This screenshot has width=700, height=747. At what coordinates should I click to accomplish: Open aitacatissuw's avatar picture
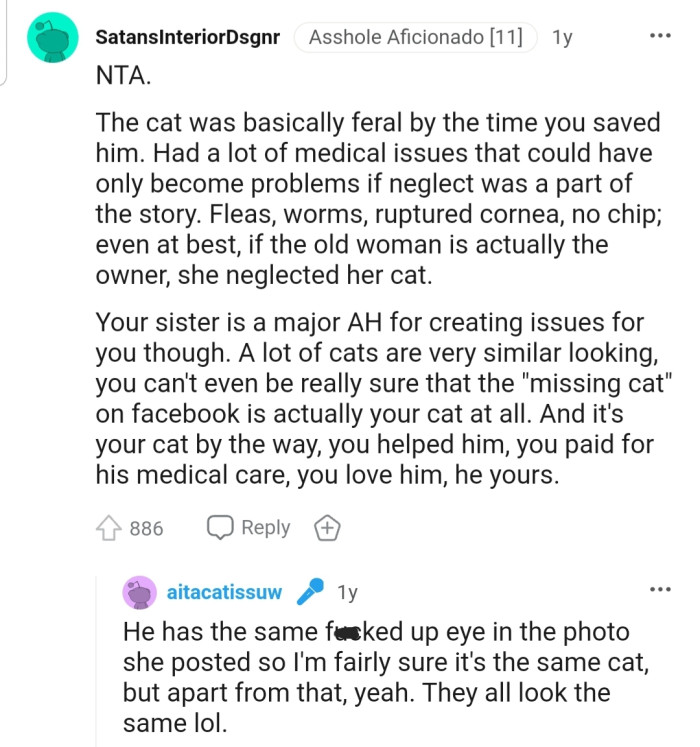(x=140, y=592)
